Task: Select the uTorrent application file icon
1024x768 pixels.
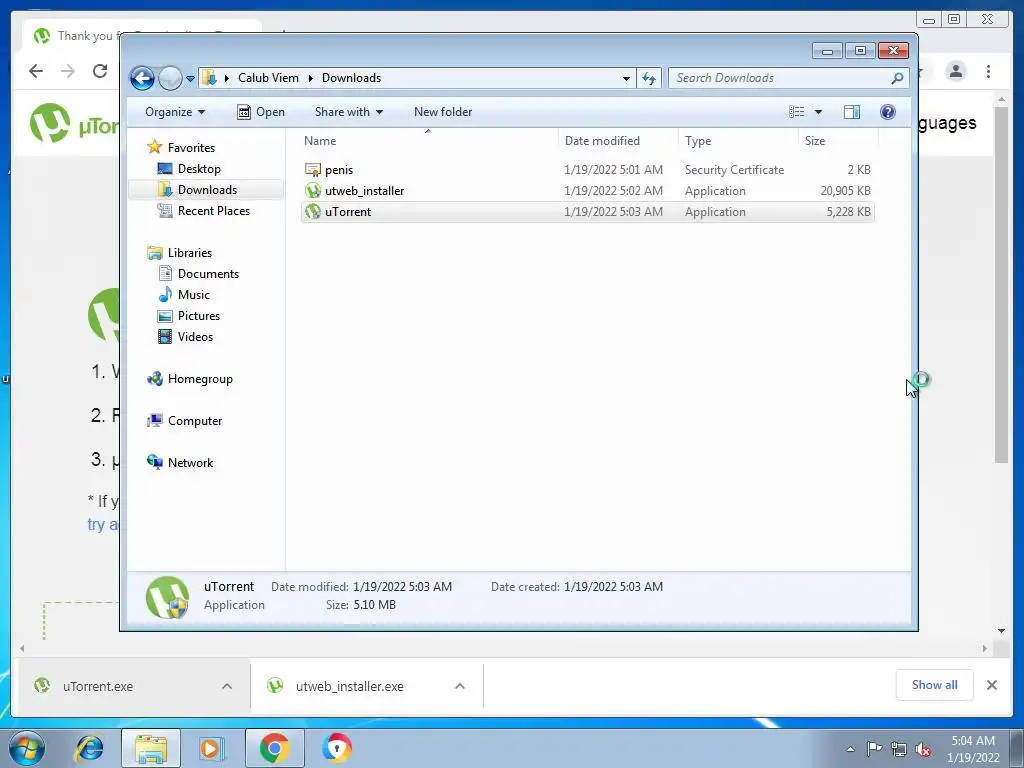Action: coord(313,212)
